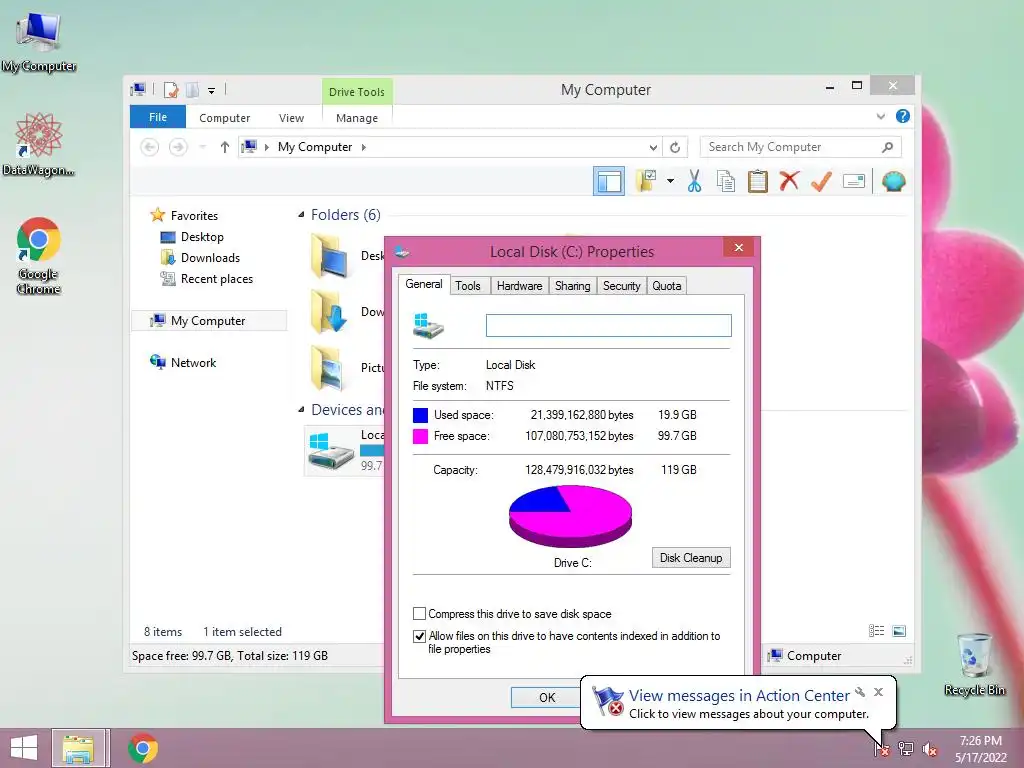Uncheck Allow files to be indexed checkbox

click(x=419, y=636)
